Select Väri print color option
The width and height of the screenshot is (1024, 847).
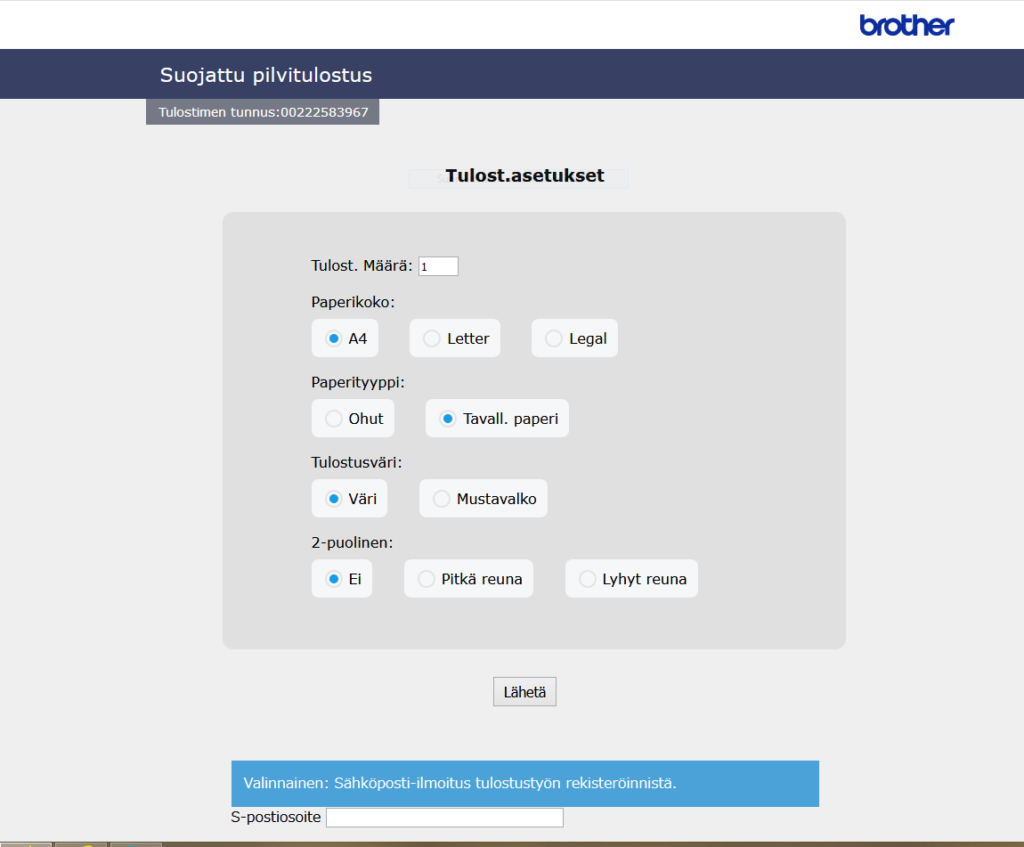(335, 499)
